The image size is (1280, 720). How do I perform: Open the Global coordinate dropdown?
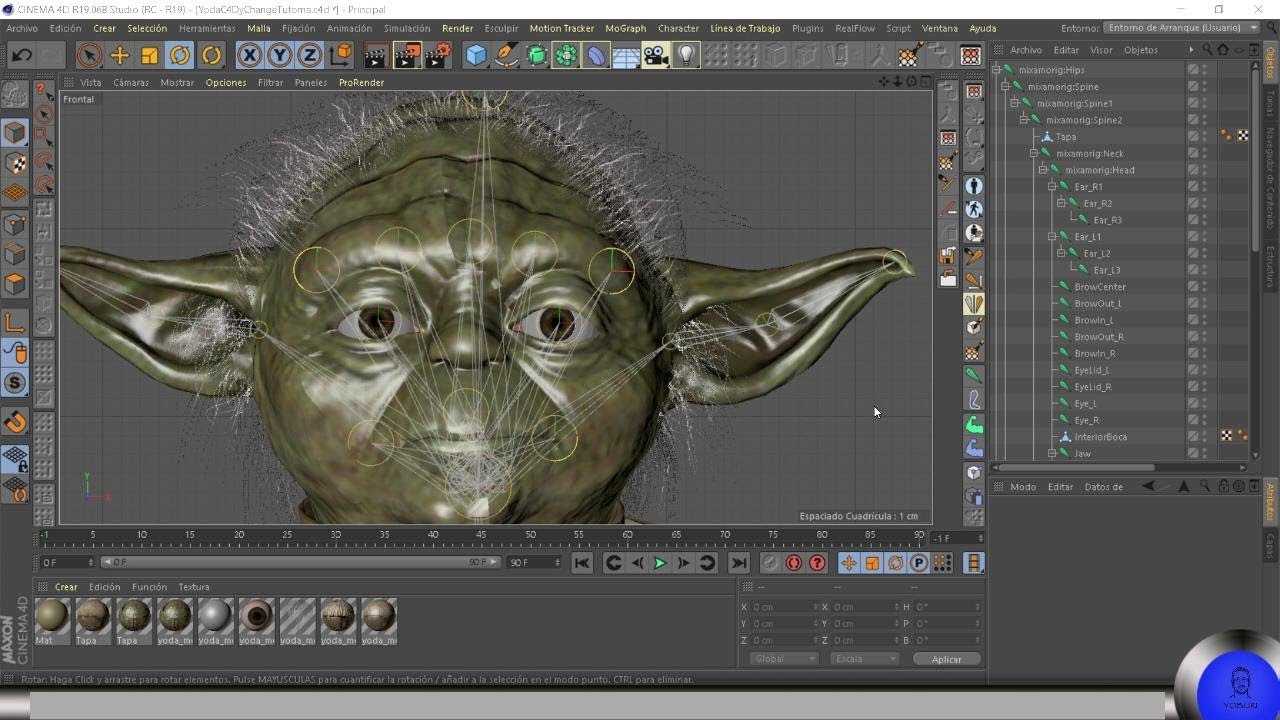(783, 659)
